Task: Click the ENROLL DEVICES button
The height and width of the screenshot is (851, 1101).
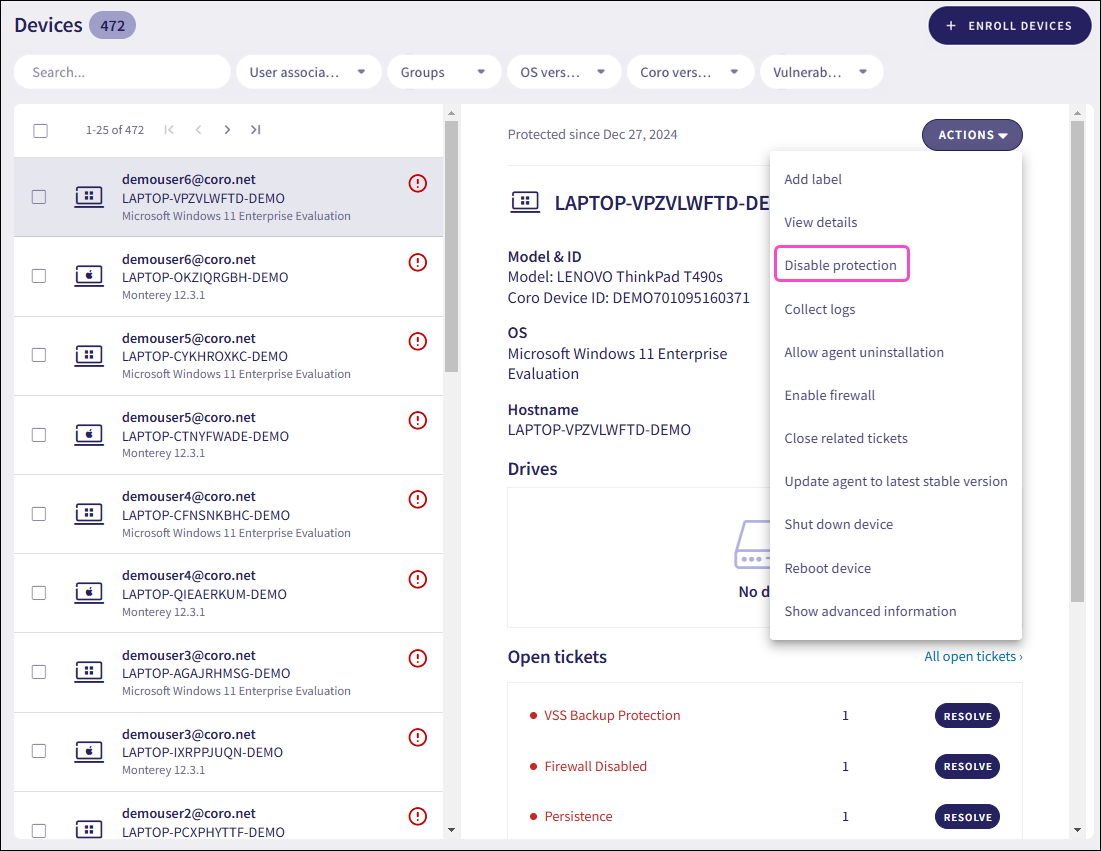Action: coord(1010,25)
